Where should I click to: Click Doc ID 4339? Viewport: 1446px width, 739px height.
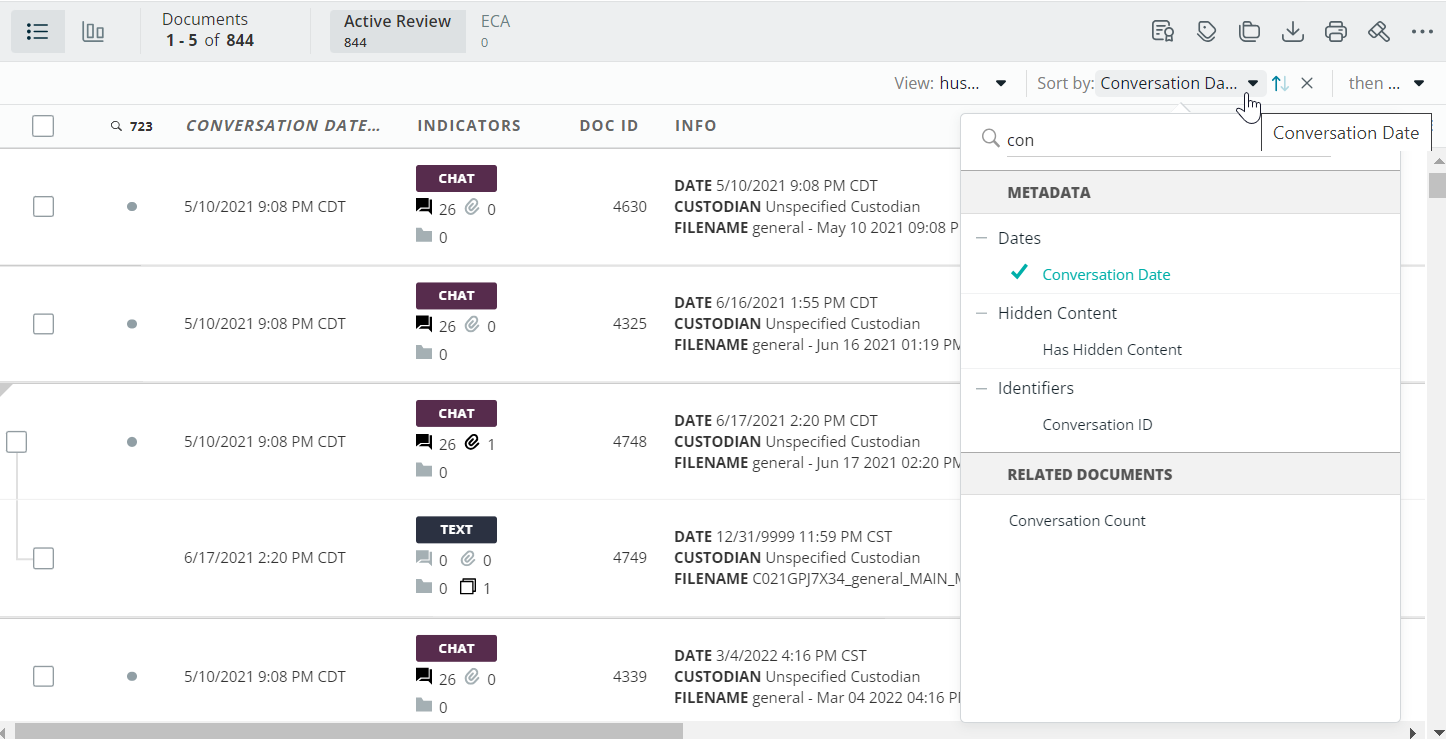pyautogui.click(x=630, y=677)
